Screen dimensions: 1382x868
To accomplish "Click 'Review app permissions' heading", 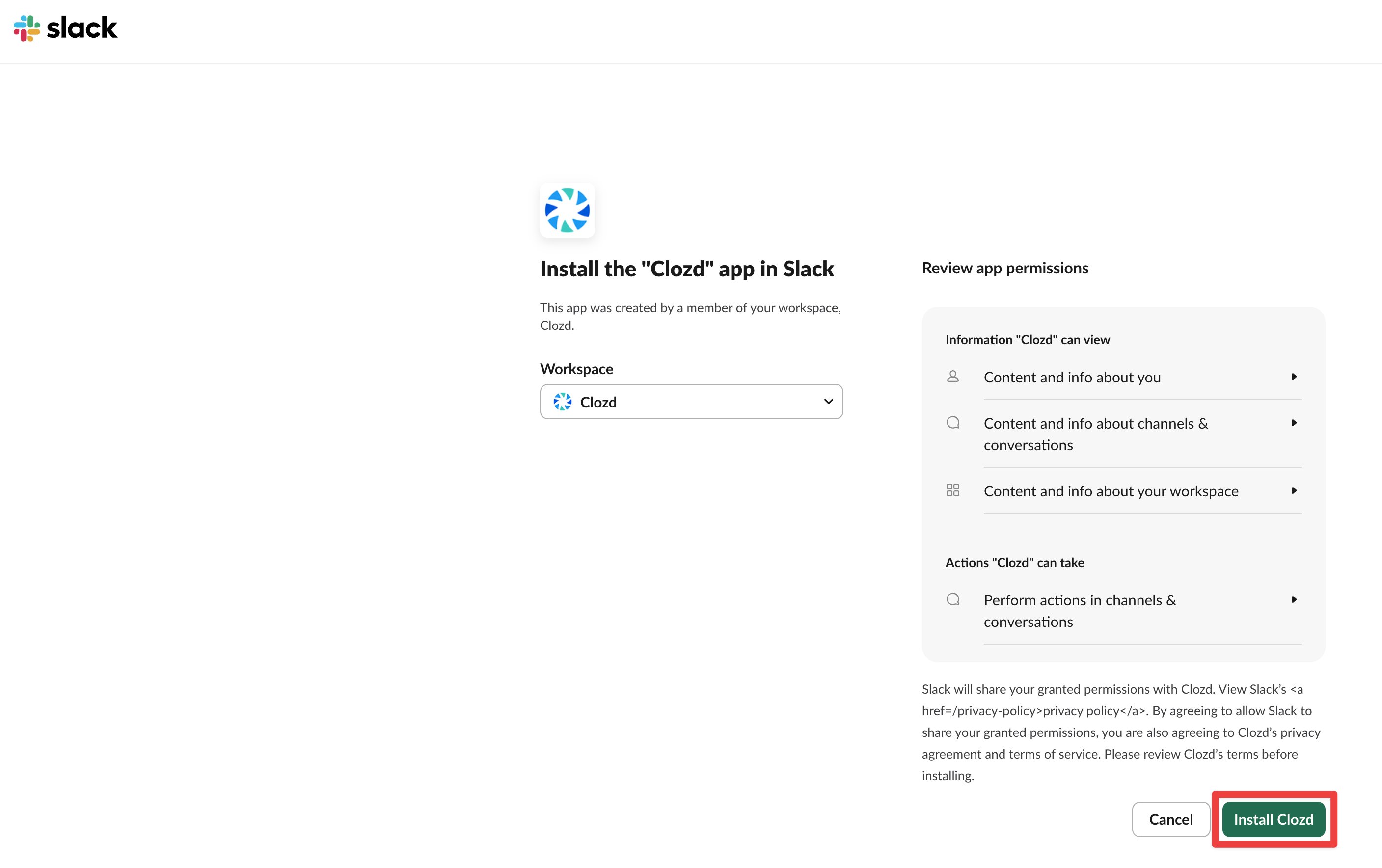I will pyautogui.click(x=1005, y=268).
